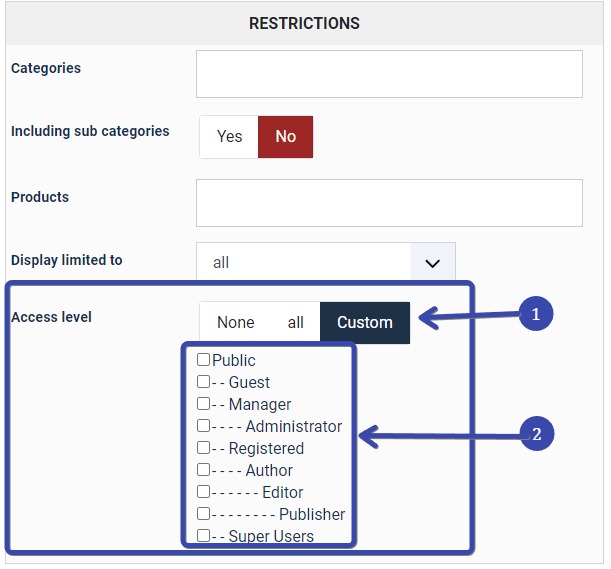Check the Manager group checkbox
The height and width of the screenshot is (569, 611).
click(x=204, y=404)
